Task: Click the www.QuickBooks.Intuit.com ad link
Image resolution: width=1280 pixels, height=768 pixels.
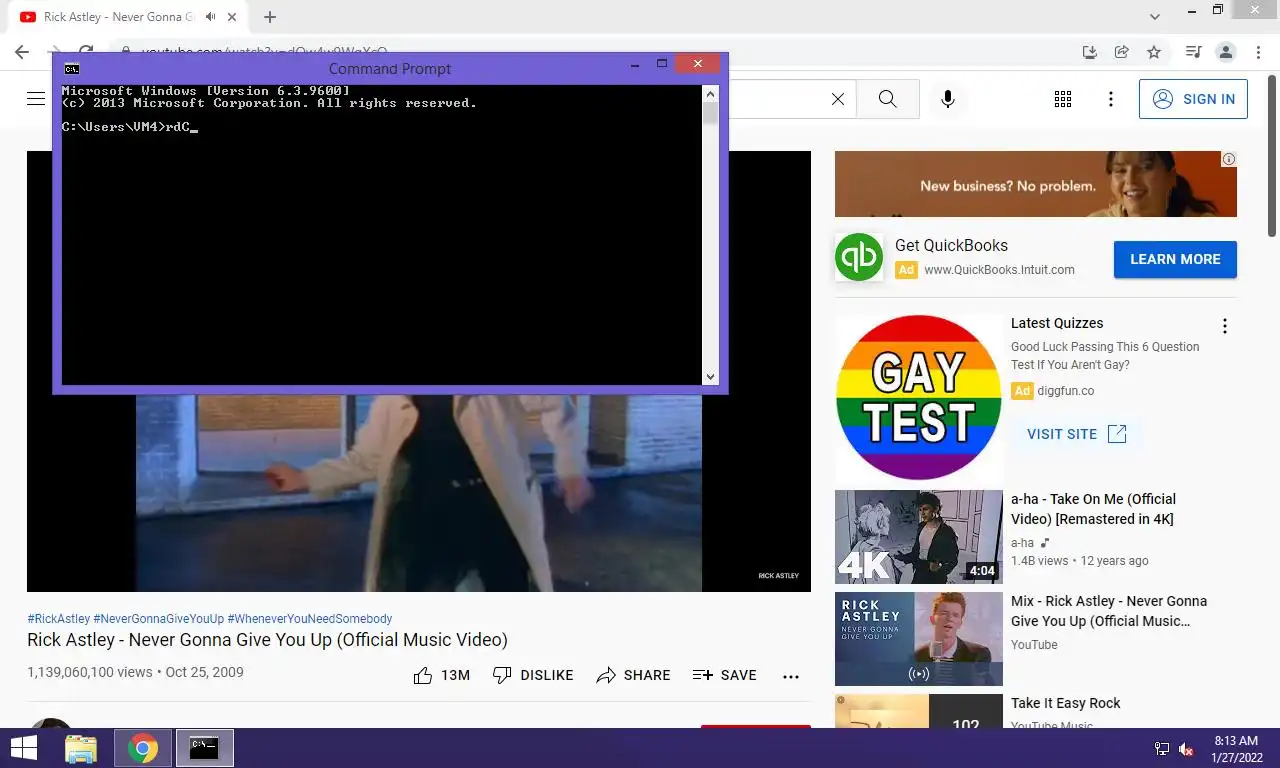Action: (999, 270)
